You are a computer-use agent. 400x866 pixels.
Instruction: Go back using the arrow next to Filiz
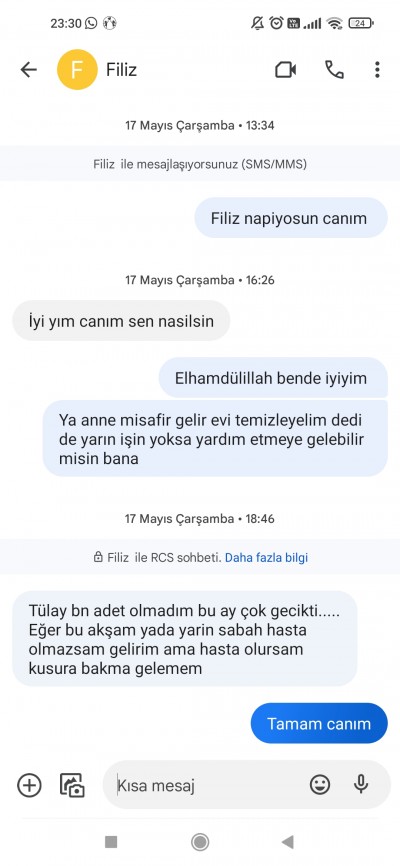28,70
